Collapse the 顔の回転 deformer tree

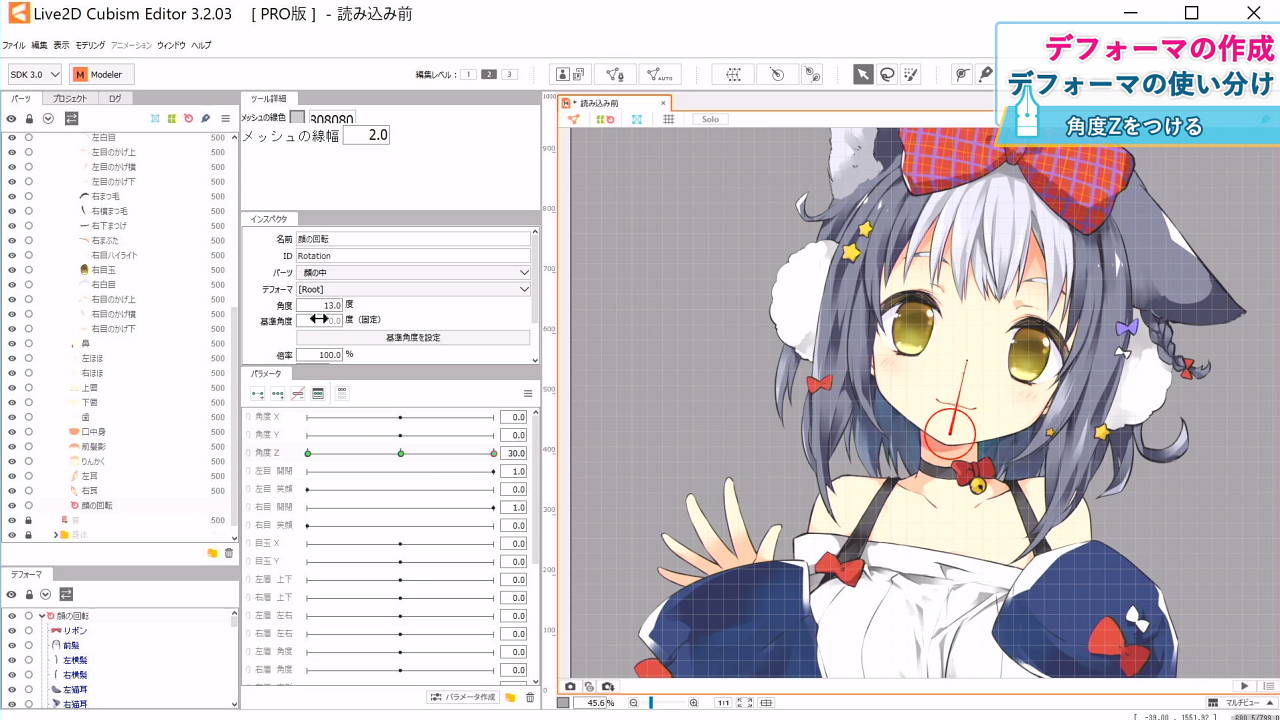tap(41, 616)
